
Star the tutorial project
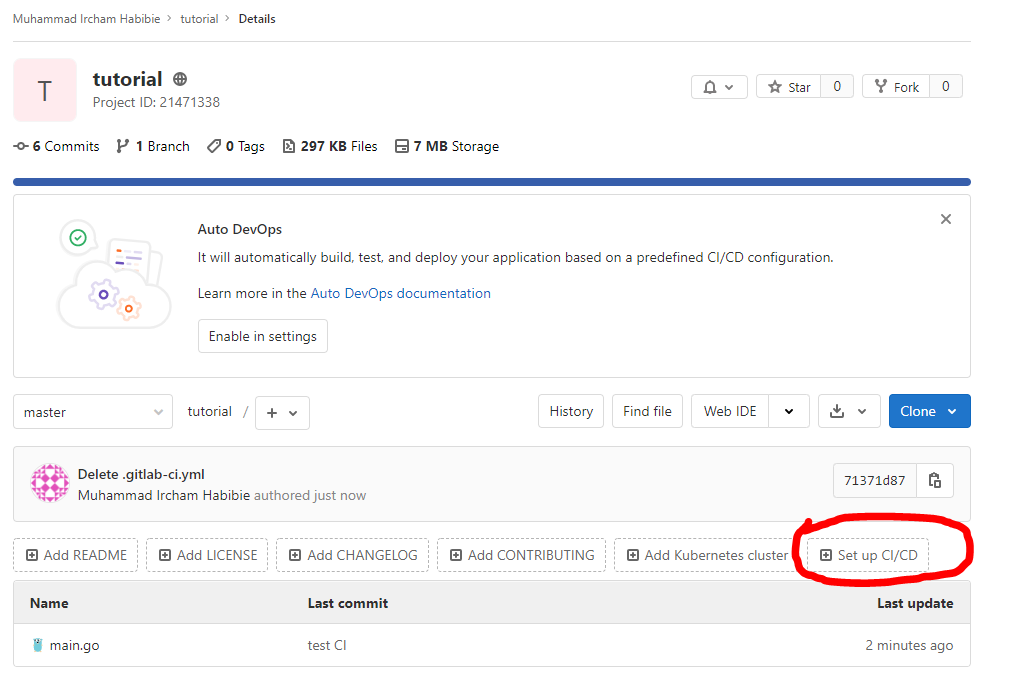click(788, 86)
